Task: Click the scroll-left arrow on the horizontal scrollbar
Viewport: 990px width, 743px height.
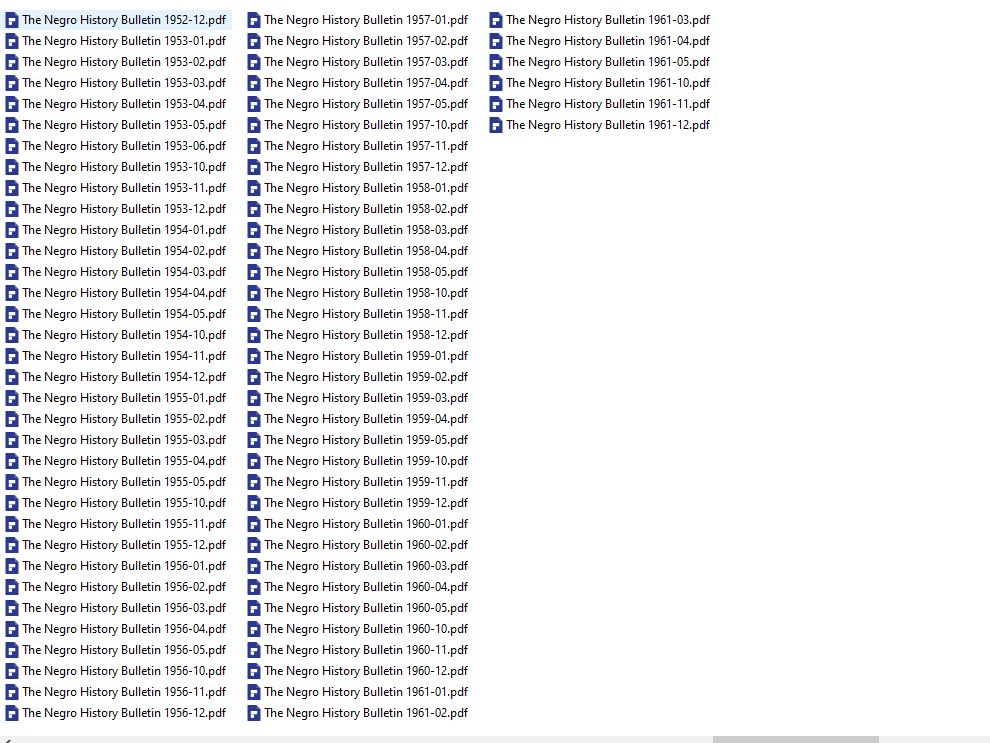Action: 6,739
